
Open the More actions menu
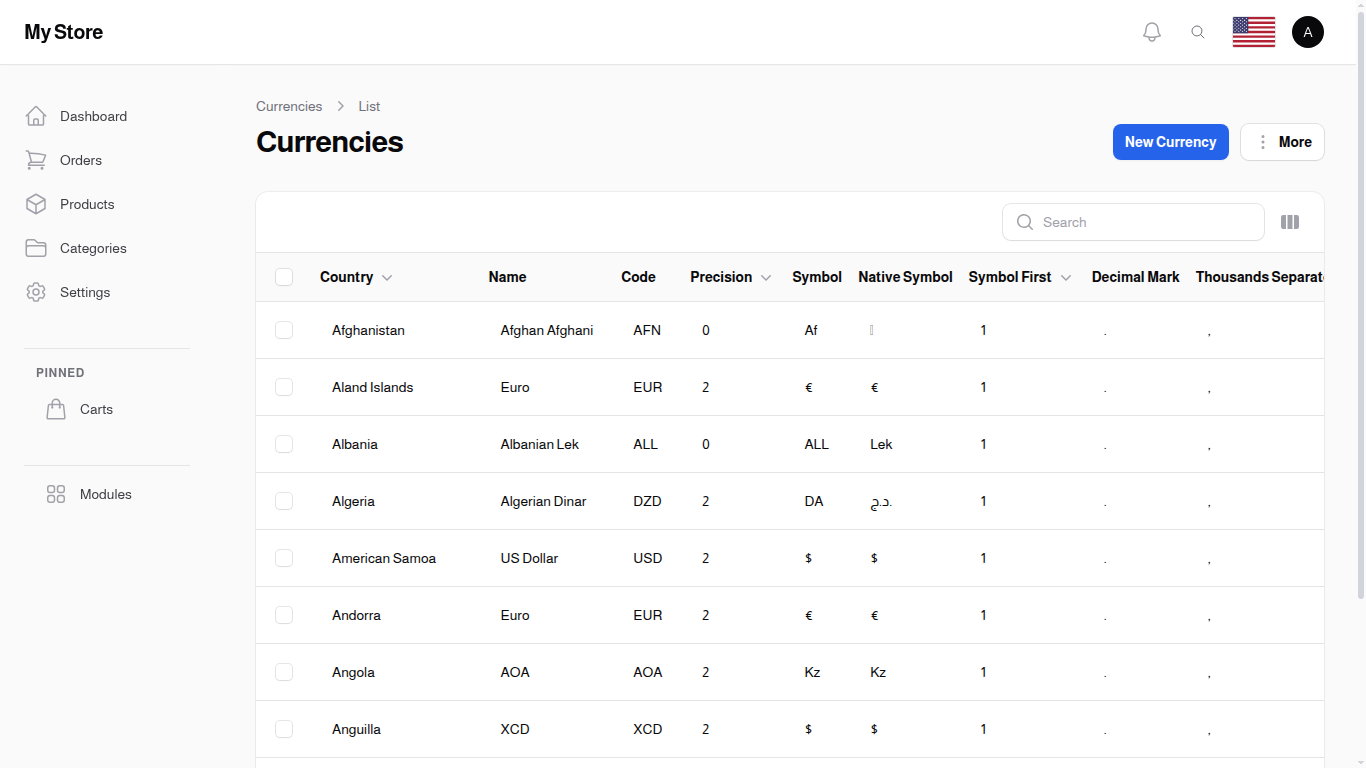pyautogui.click(x=1282, y=142)
